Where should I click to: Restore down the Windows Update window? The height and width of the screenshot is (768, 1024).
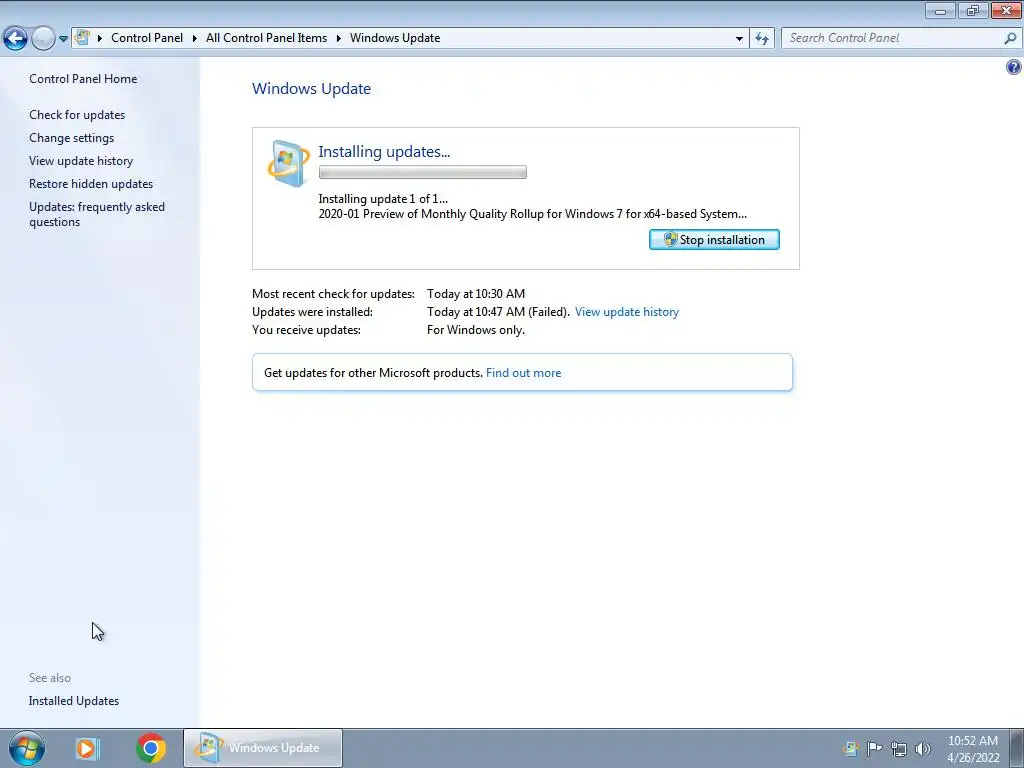point(973,10)
